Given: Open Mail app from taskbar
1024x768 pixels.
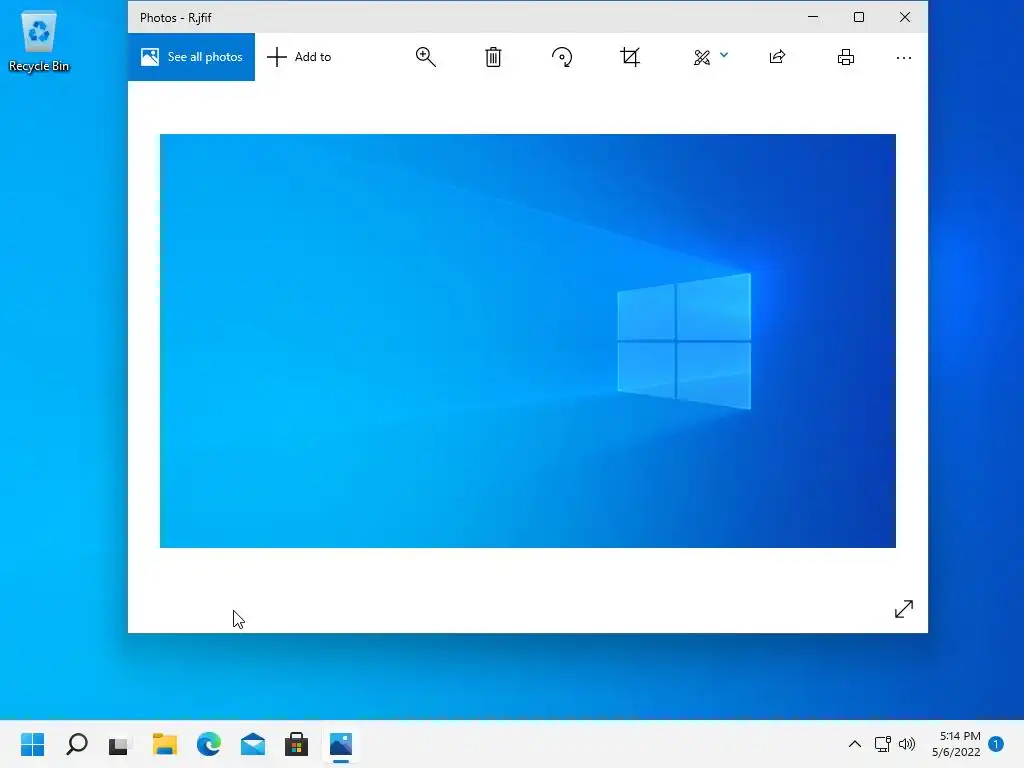Looking at the screenshot, I should pyautogui.click(x=253, y=744).
